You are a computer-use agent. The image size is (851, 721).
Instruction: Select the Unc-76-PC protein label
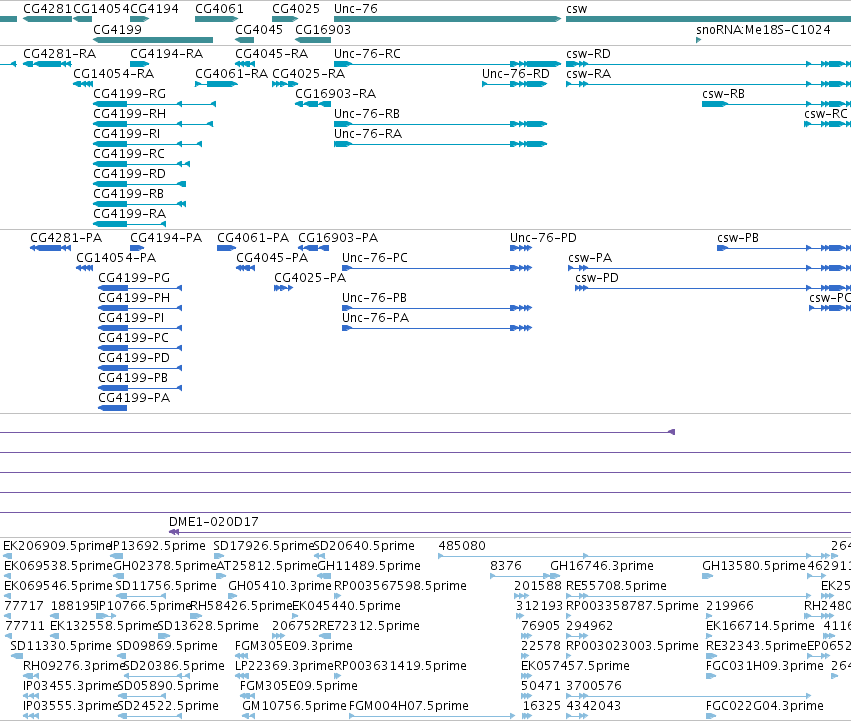pos(375,257)
